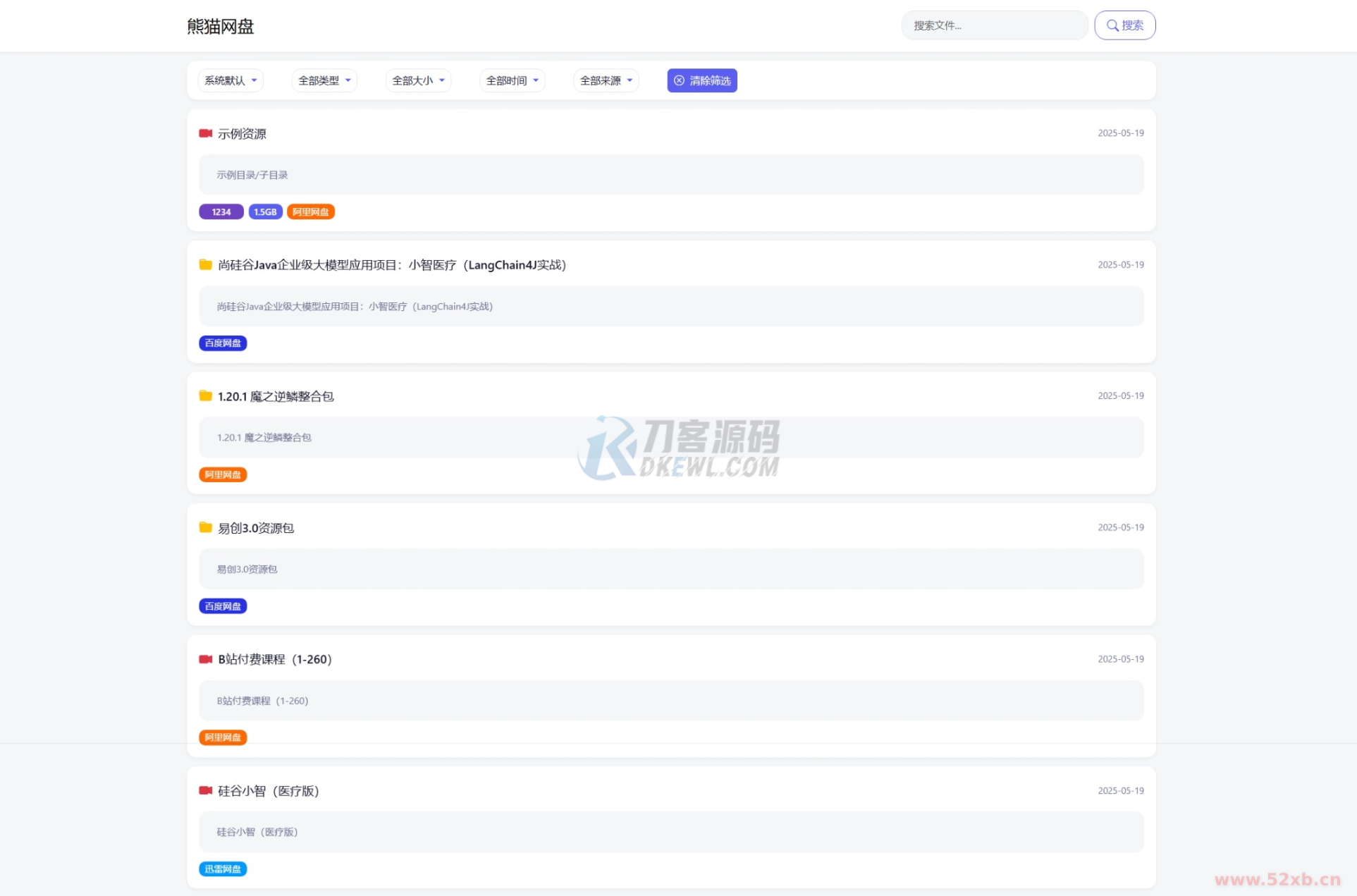Open the 全部时间 time filter

(x=512, y=80)
